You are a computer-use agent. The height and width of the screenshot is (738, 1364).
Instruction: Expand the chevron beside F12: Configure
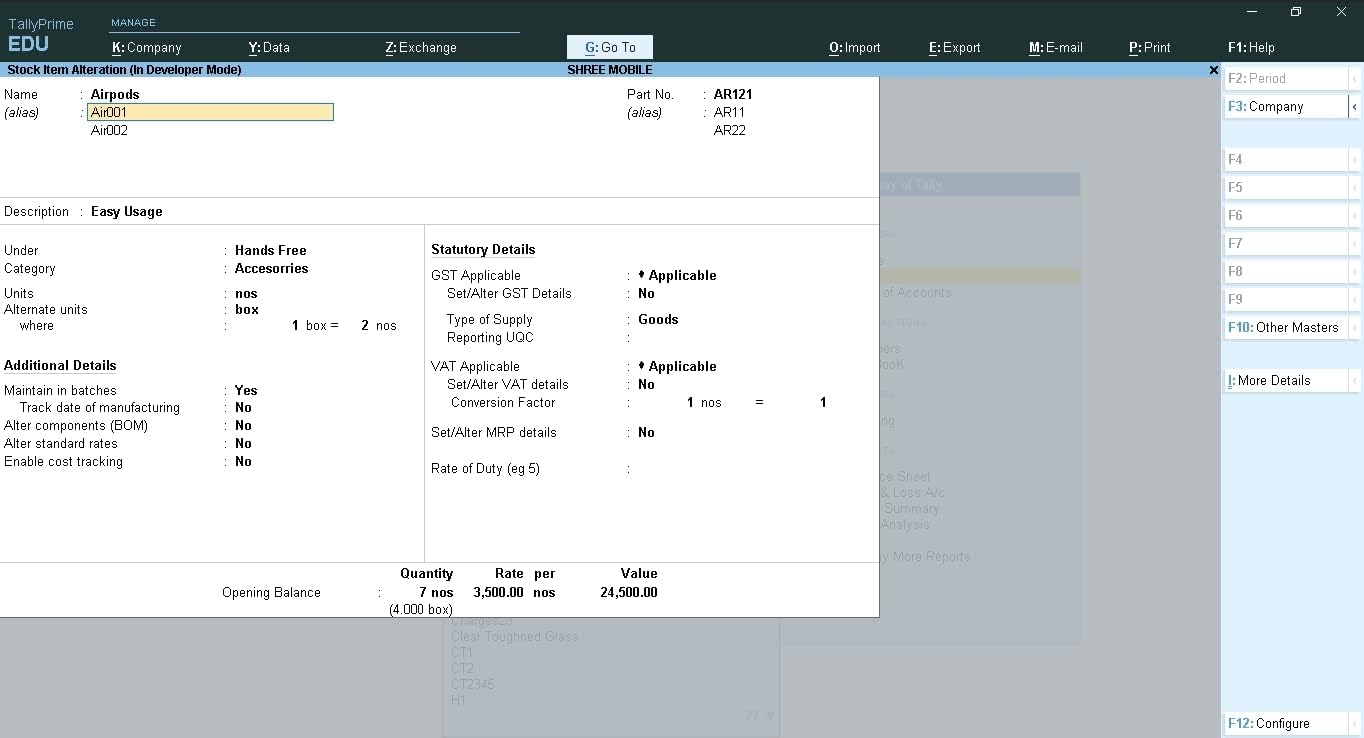pyautogui.click(x=1356, y=723)
